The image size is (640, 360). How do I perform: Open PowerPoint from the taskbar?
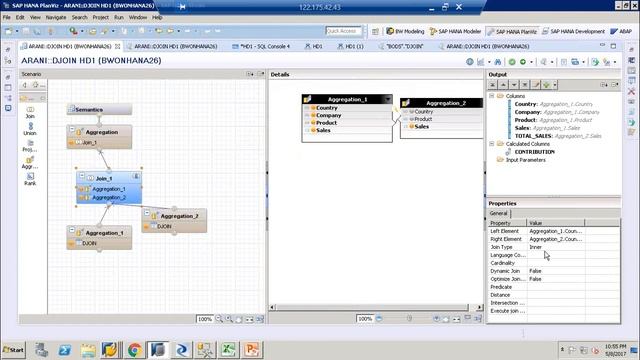(252, 350)
